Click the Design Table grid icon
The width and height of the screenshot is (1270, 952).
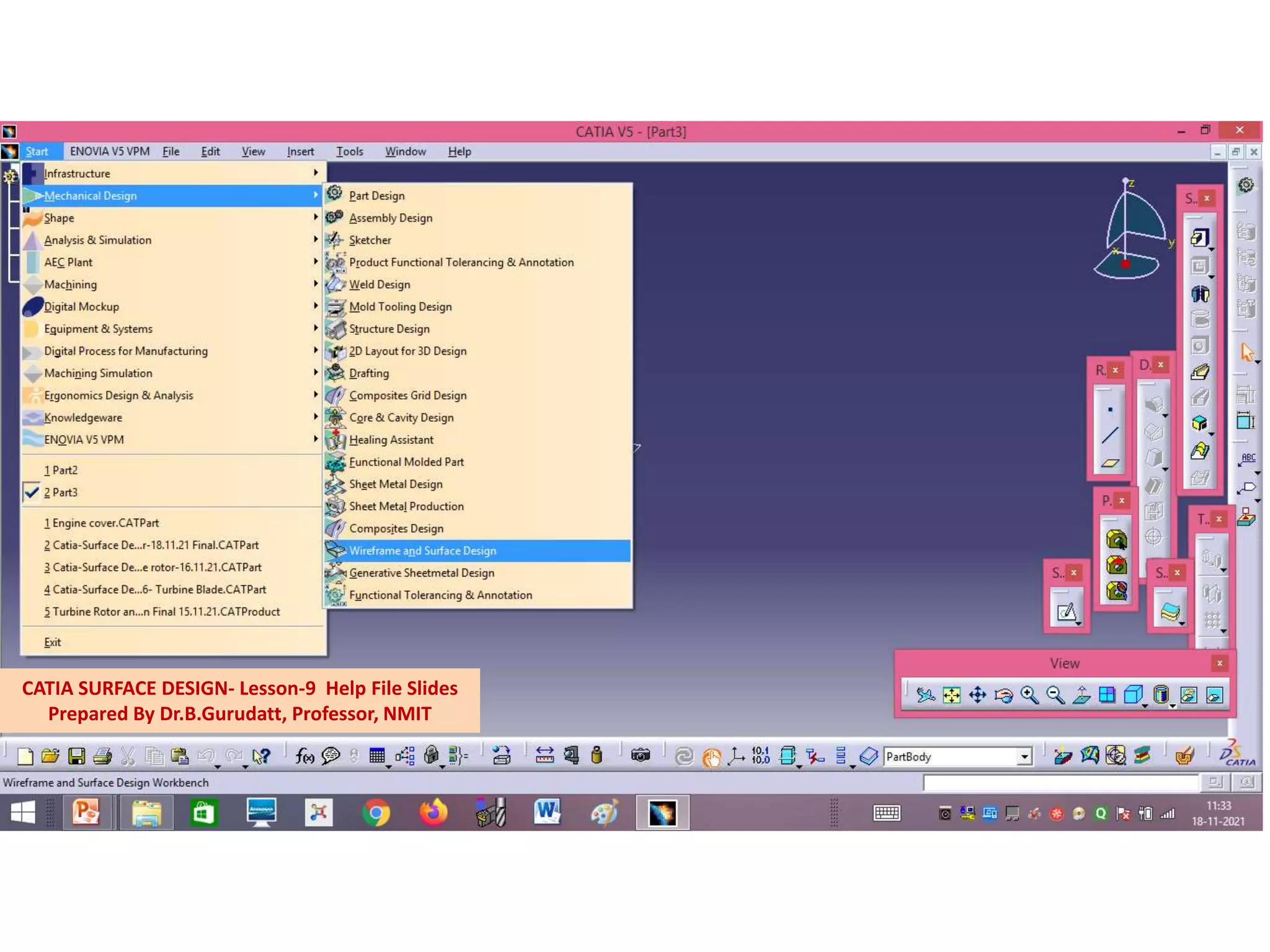pos(376,756)
